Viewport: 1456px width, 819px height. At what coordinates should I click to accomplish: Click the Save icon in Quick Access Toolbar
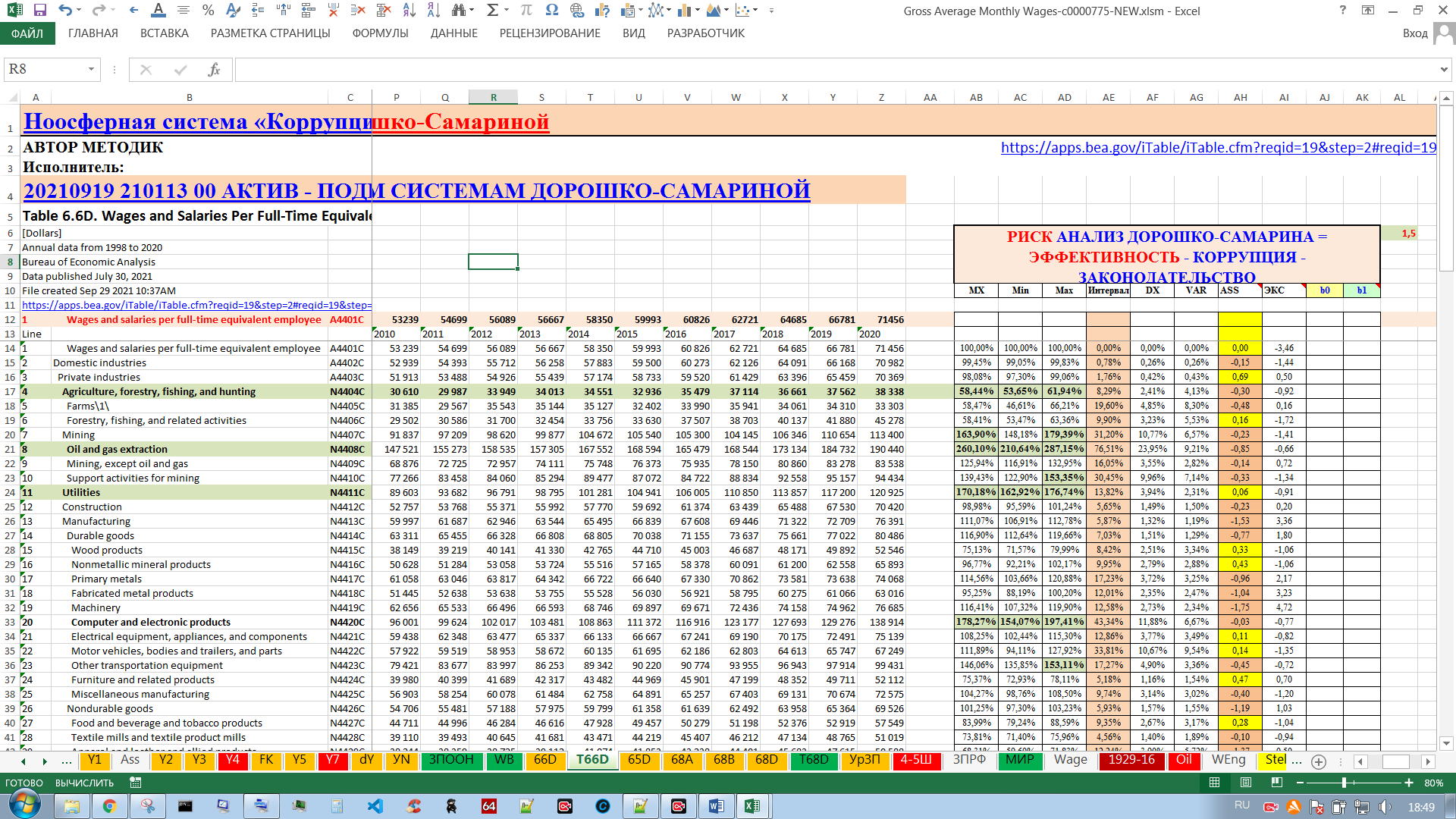click(x=40, y=11)
